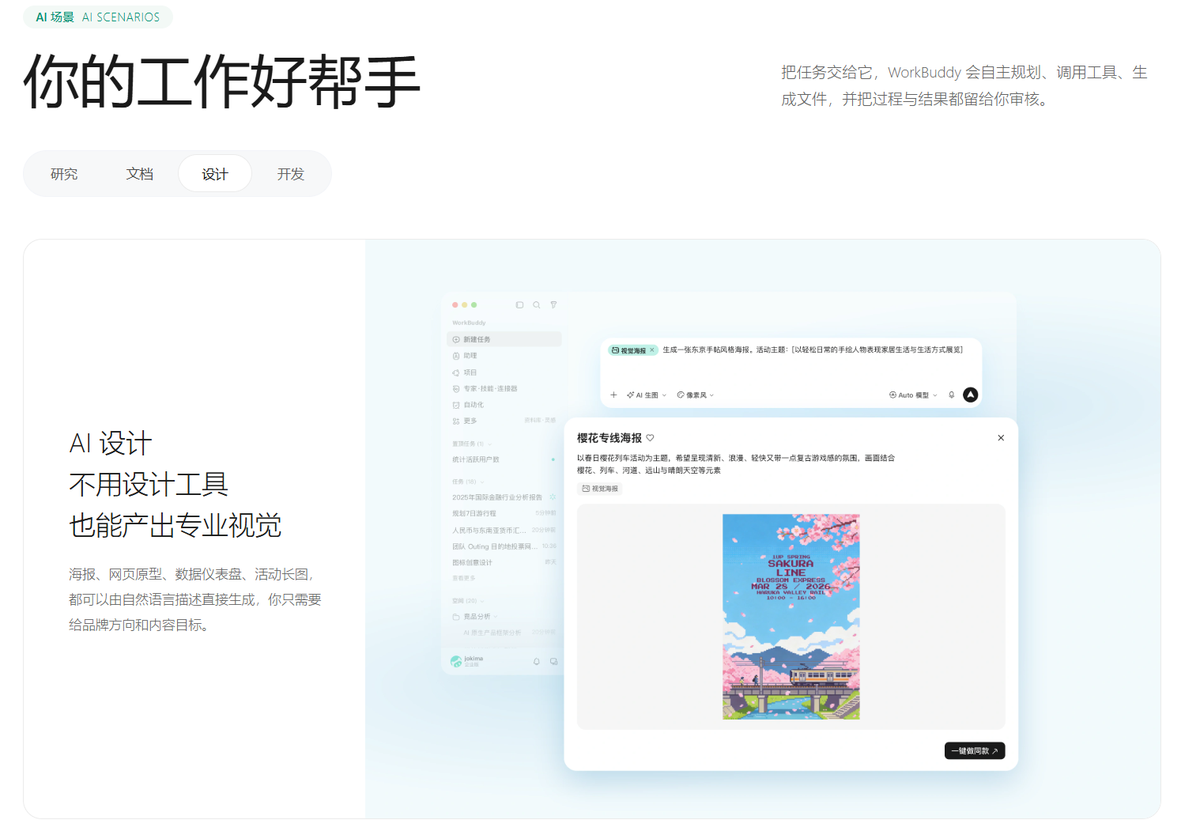This screenshot has width=1200, height=835.
Task: Remove the 视觉海报 tag from prompt
Action: [x=652, y=351]
